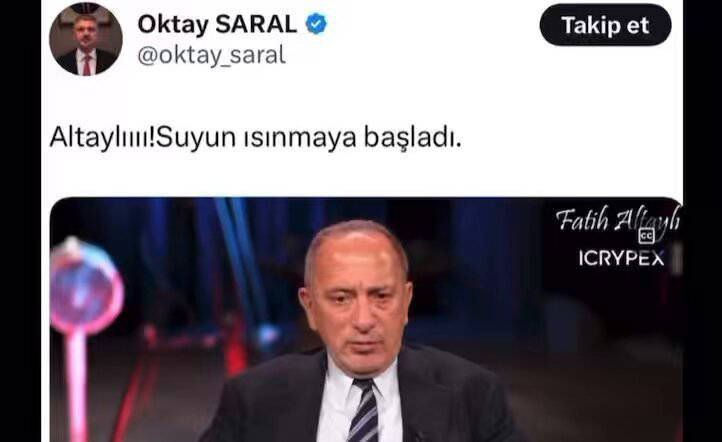
Task: Click the blue verified badge
Action: pyautogui.click(x=316, y=24)
